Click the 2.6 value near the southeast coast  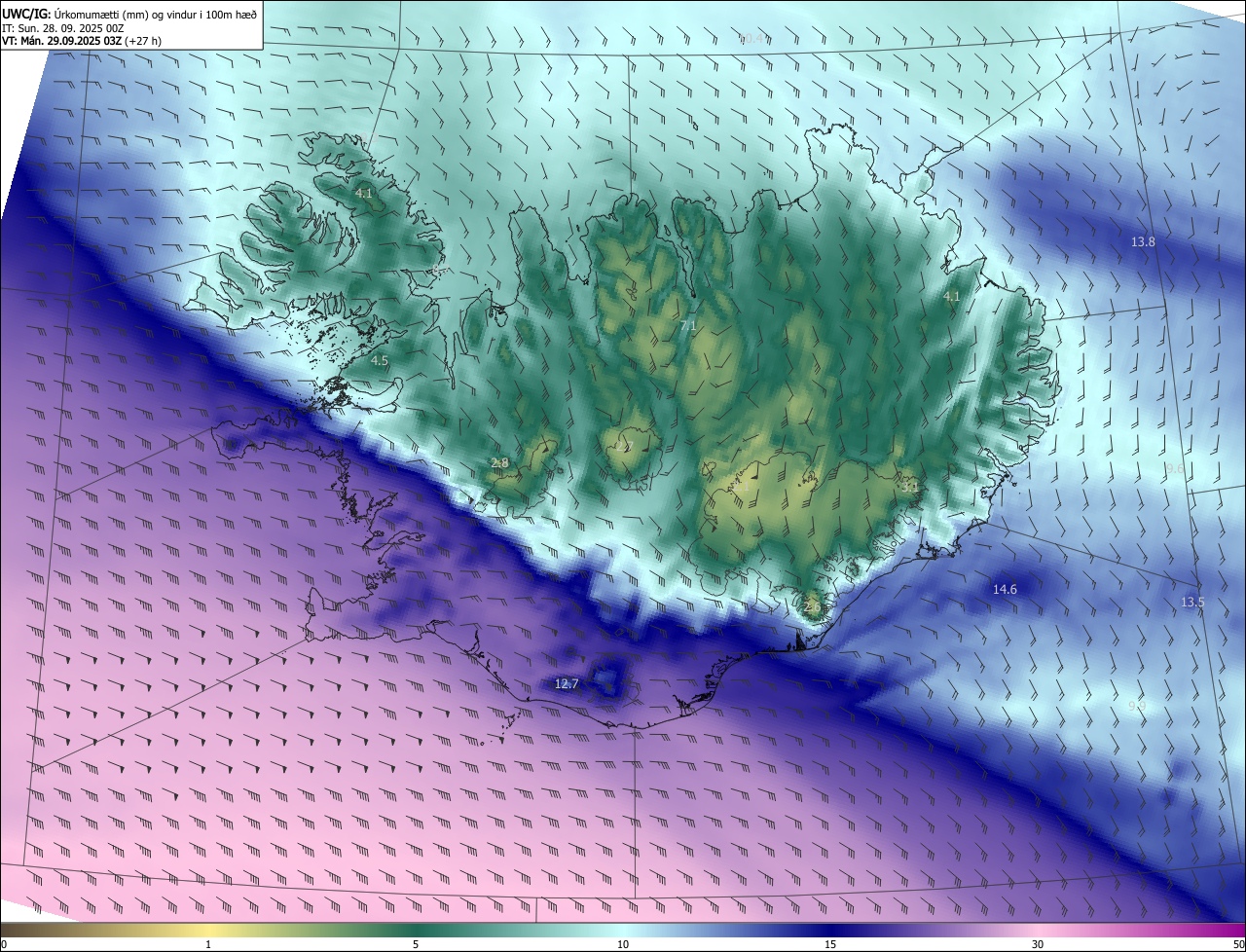click(813, 607)
